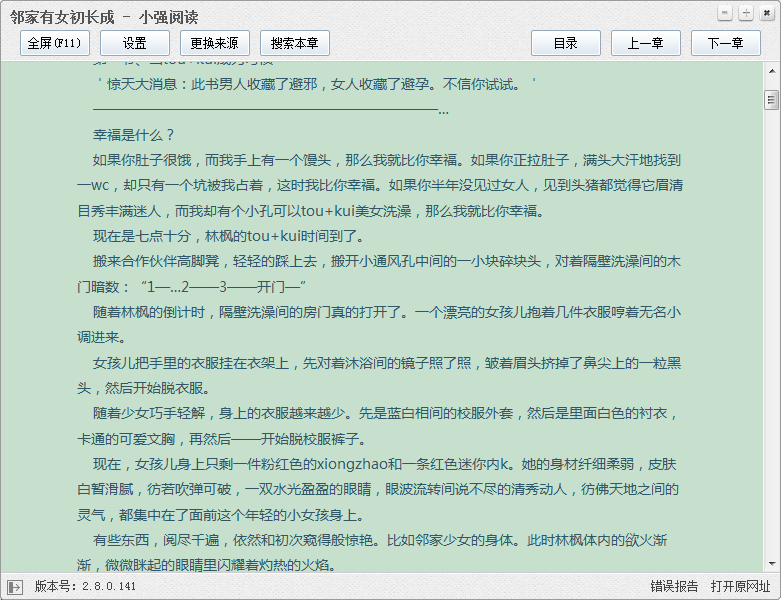Click the 错误报告 error report link
The image size is (781, 600).
tap(674, 586)
